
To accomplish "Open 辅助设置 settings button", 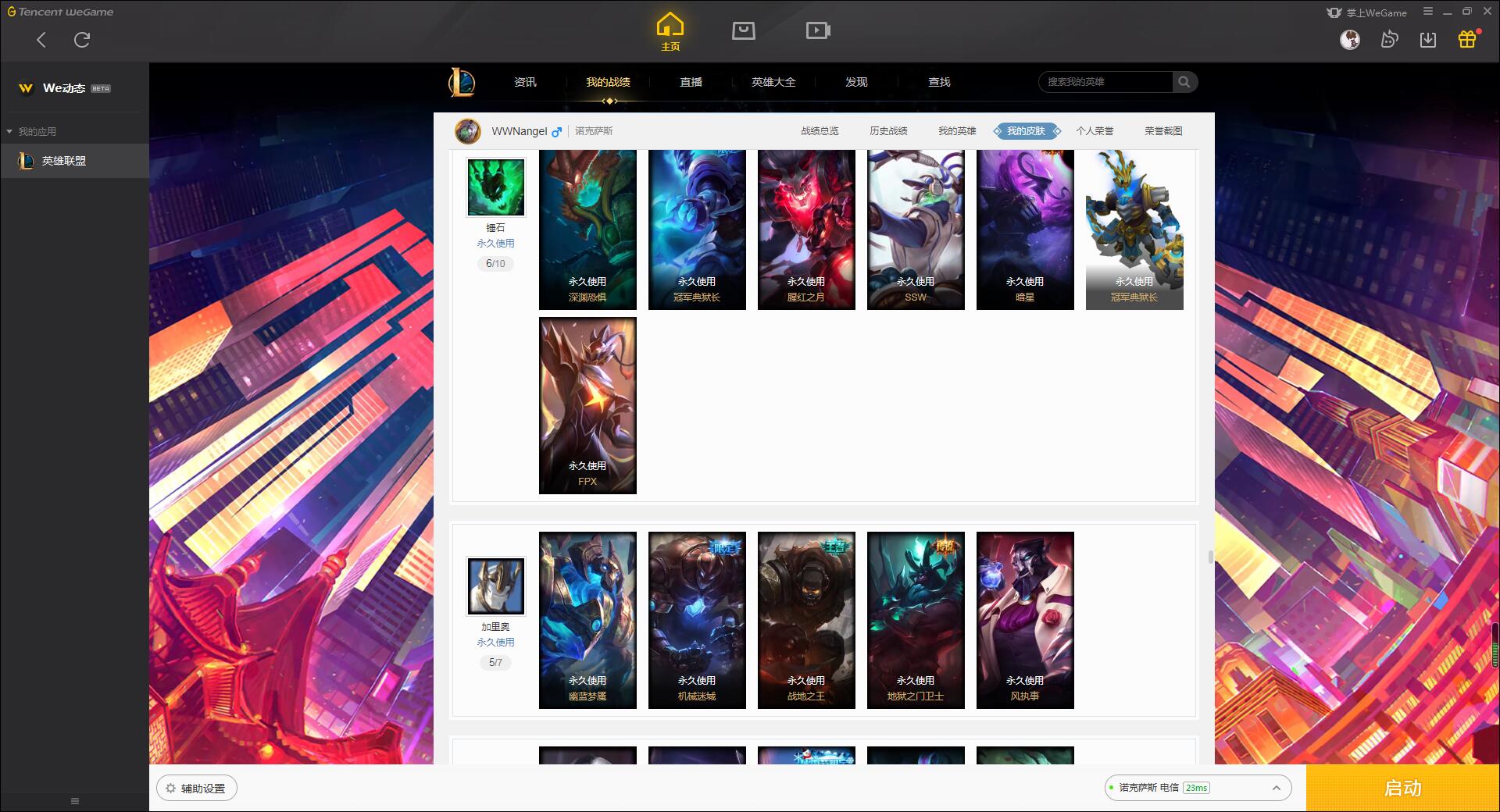I will click(x=197, y=789).
